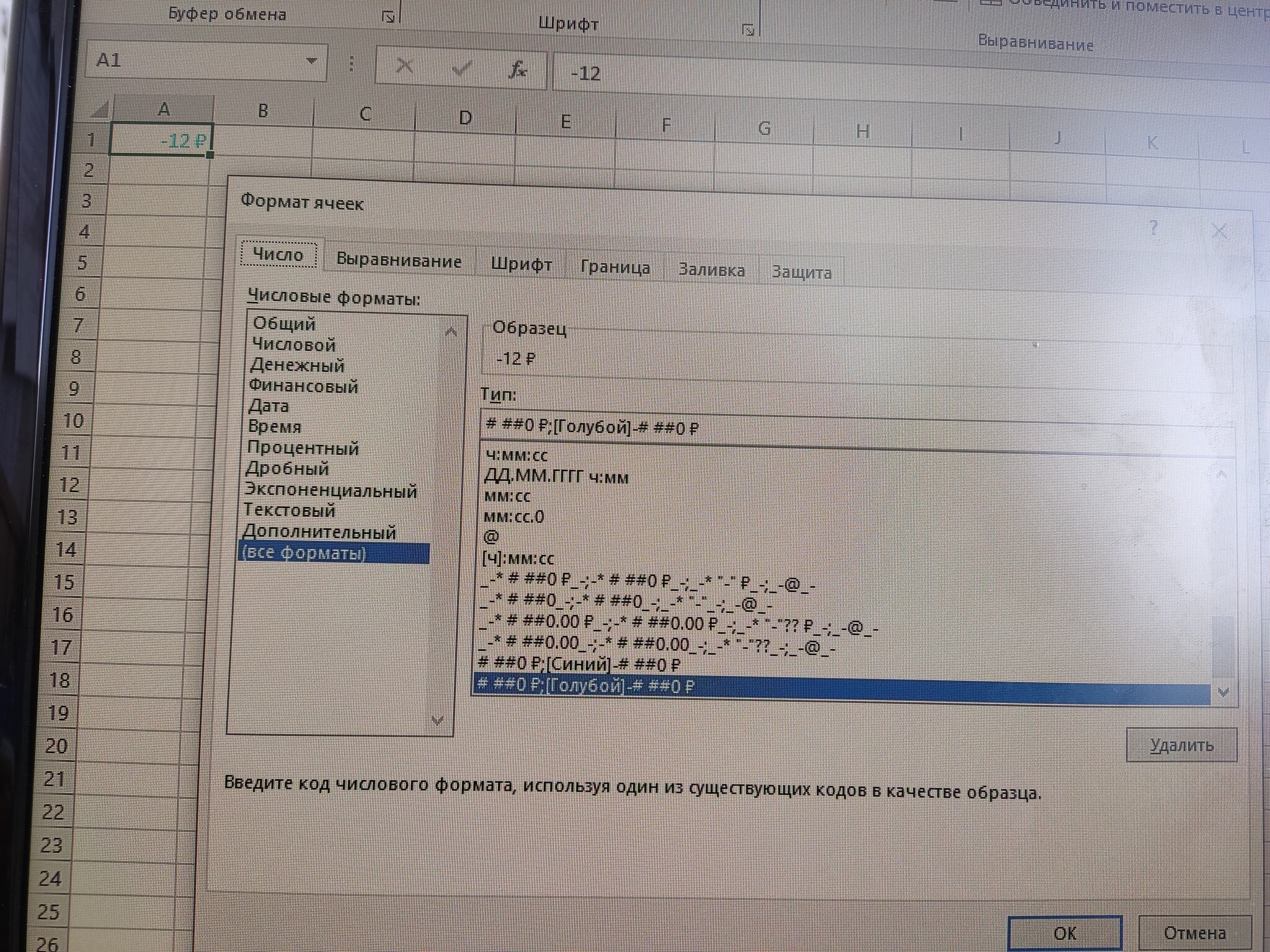Screen dimensions: 1270x952
Task: Close the Format Cells dialog with X
Action: coord(1219,232)
